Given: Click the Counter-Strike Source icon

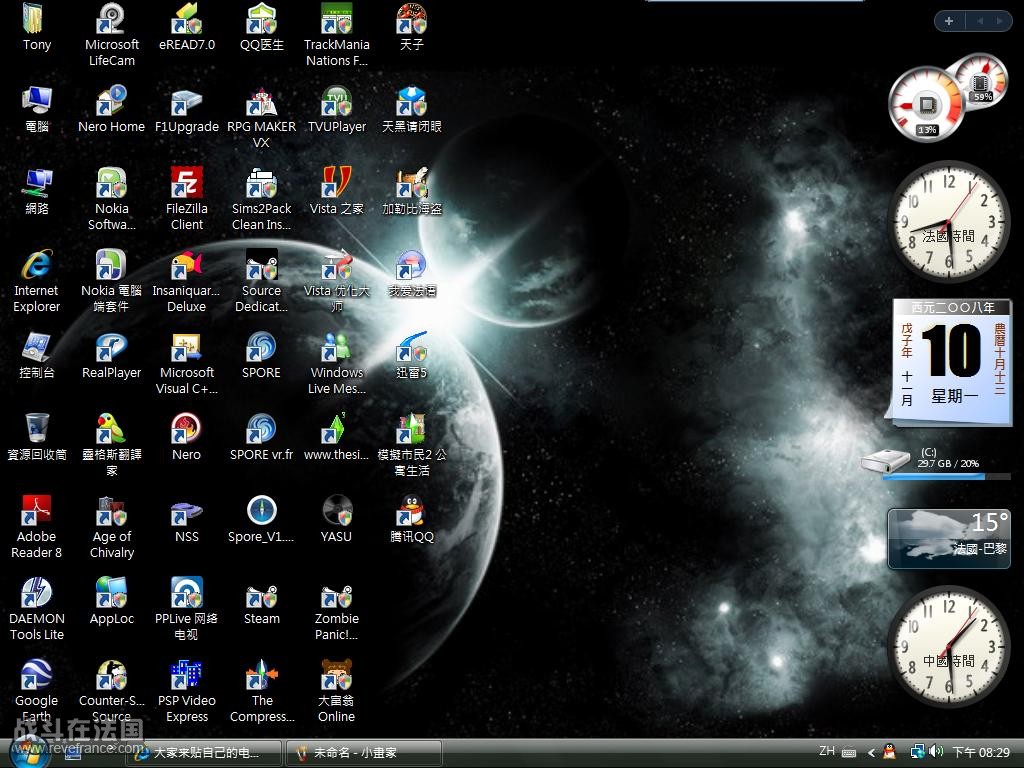Looking at the screenshot, I should pos(112,675).
